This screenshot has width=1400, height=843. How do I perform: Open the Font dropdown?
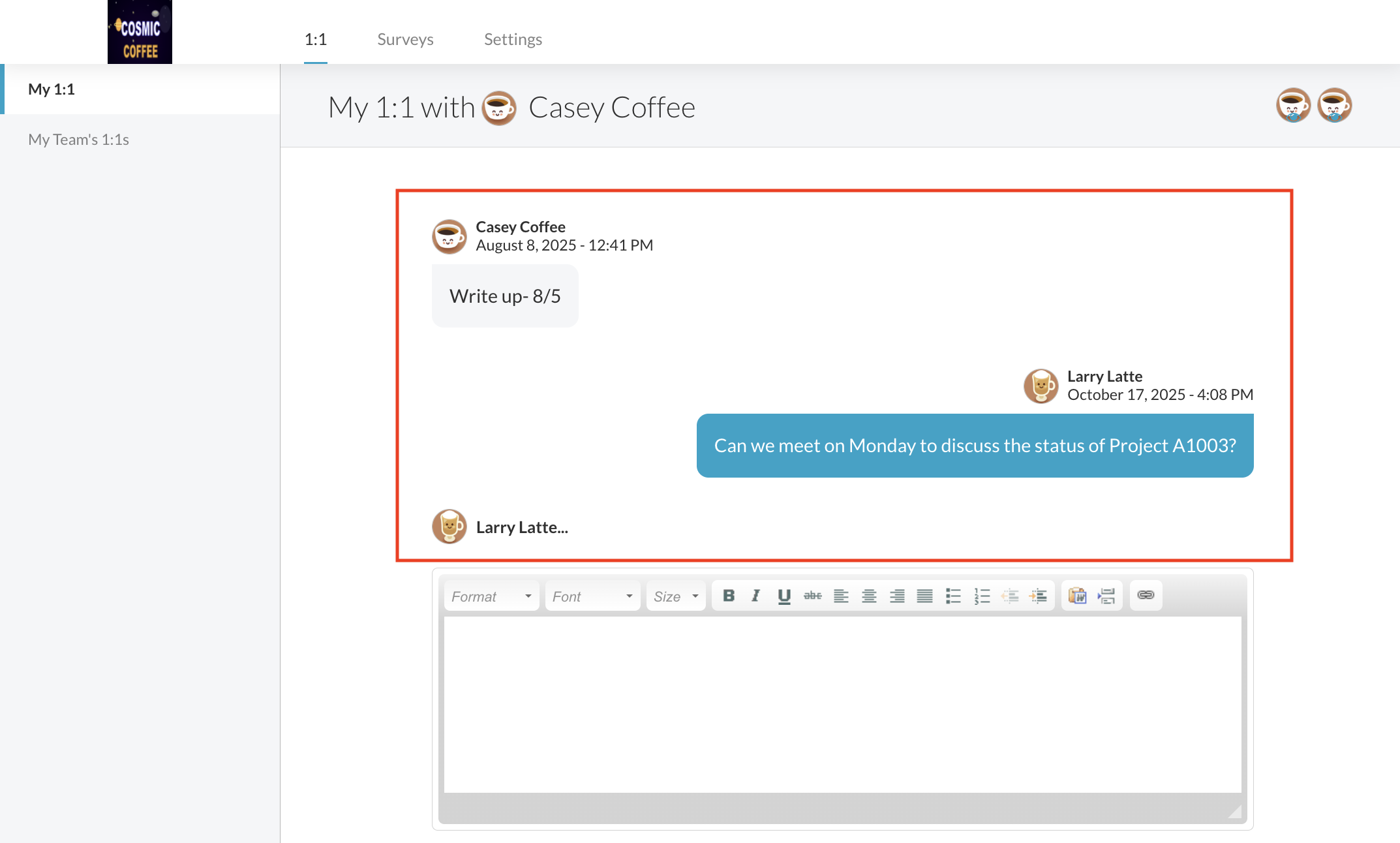click(x=592, y=596)
